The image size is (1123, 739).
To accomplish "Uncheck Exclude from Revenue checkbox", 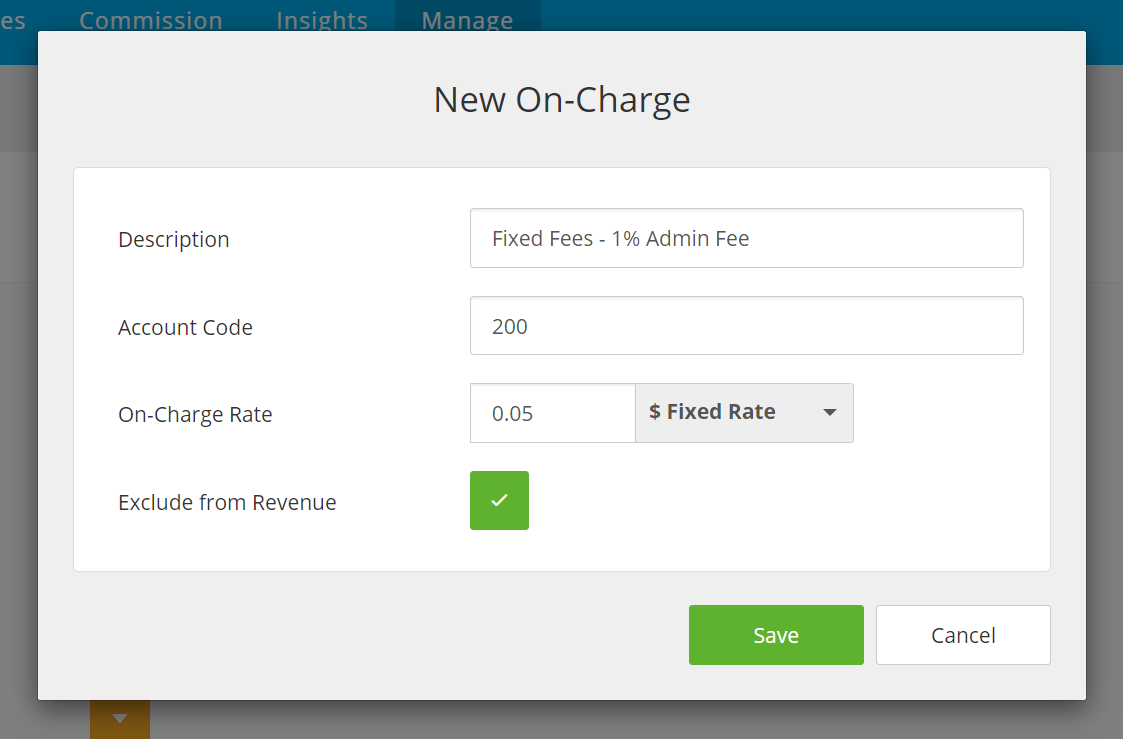I will [499, 501].
